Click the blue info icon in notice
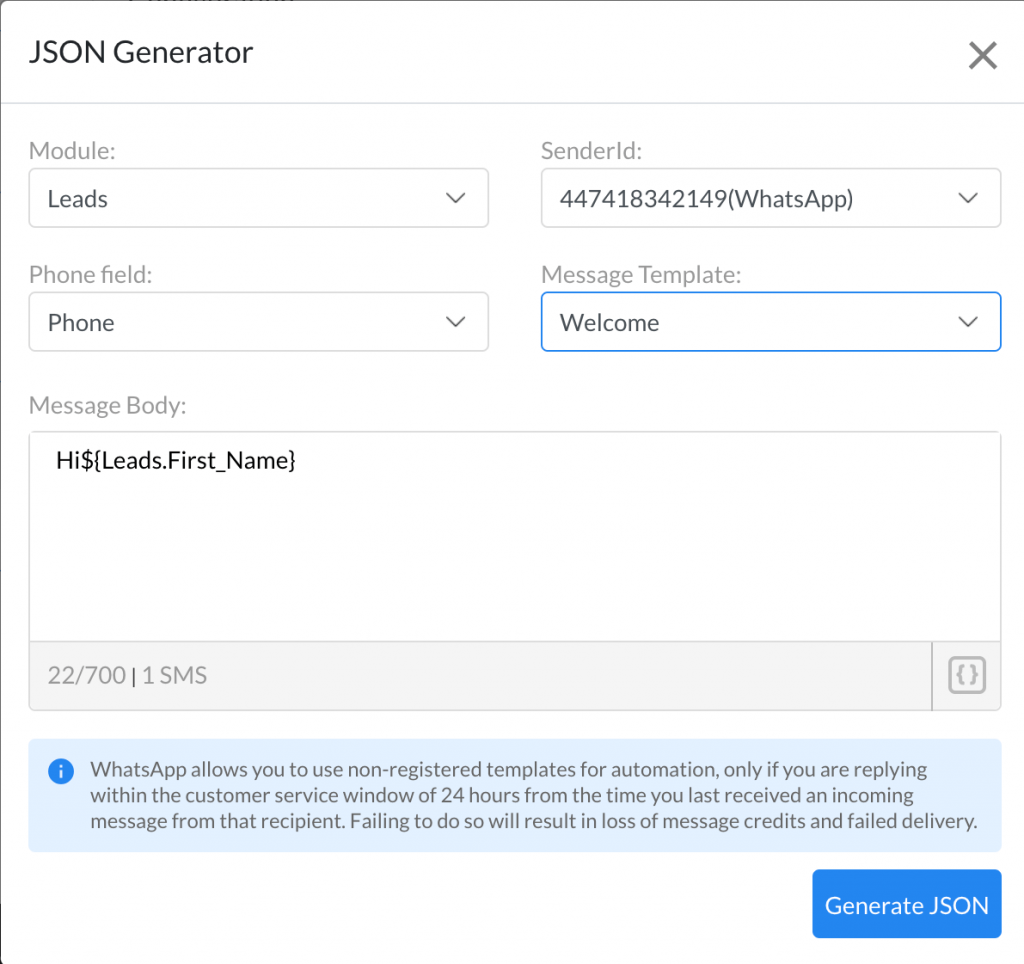1024x964 pixels. coord(60,771)
